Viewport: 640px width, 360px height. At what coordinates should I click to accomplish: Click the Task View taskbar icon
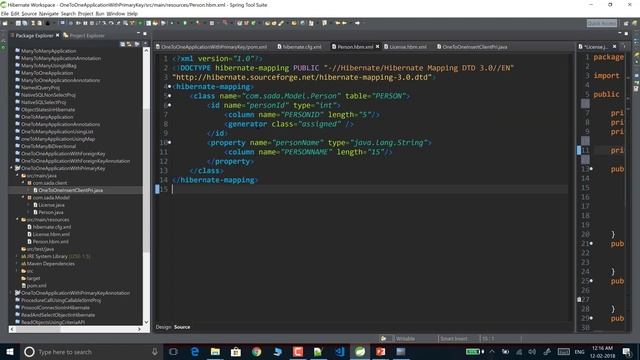tap(173, 352)
